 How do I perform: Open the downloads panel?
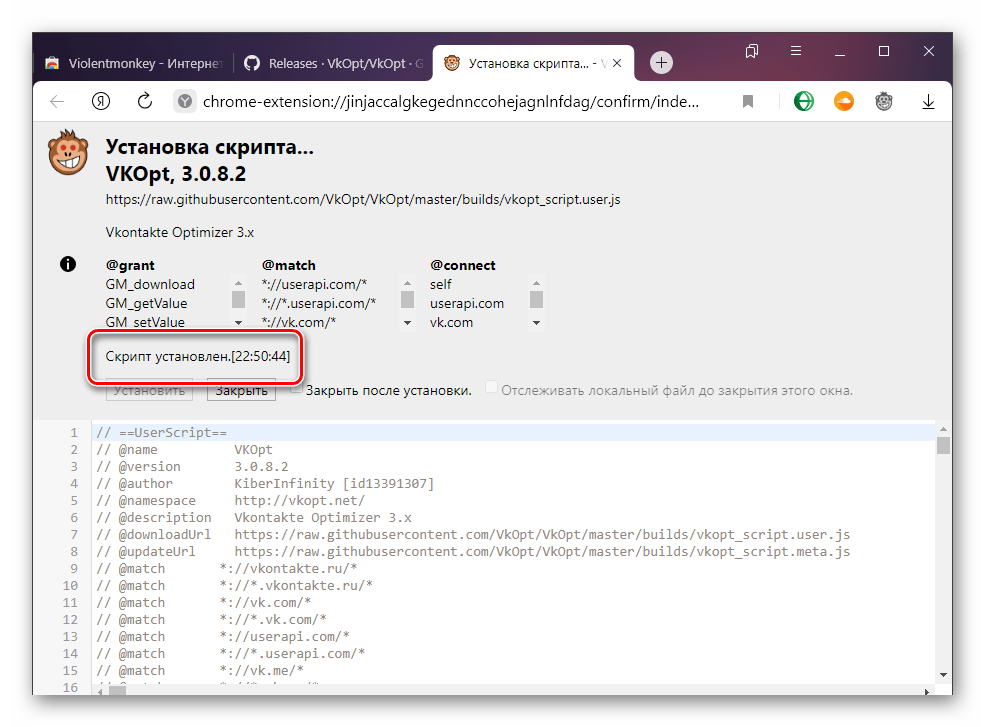tap(928, 101)
